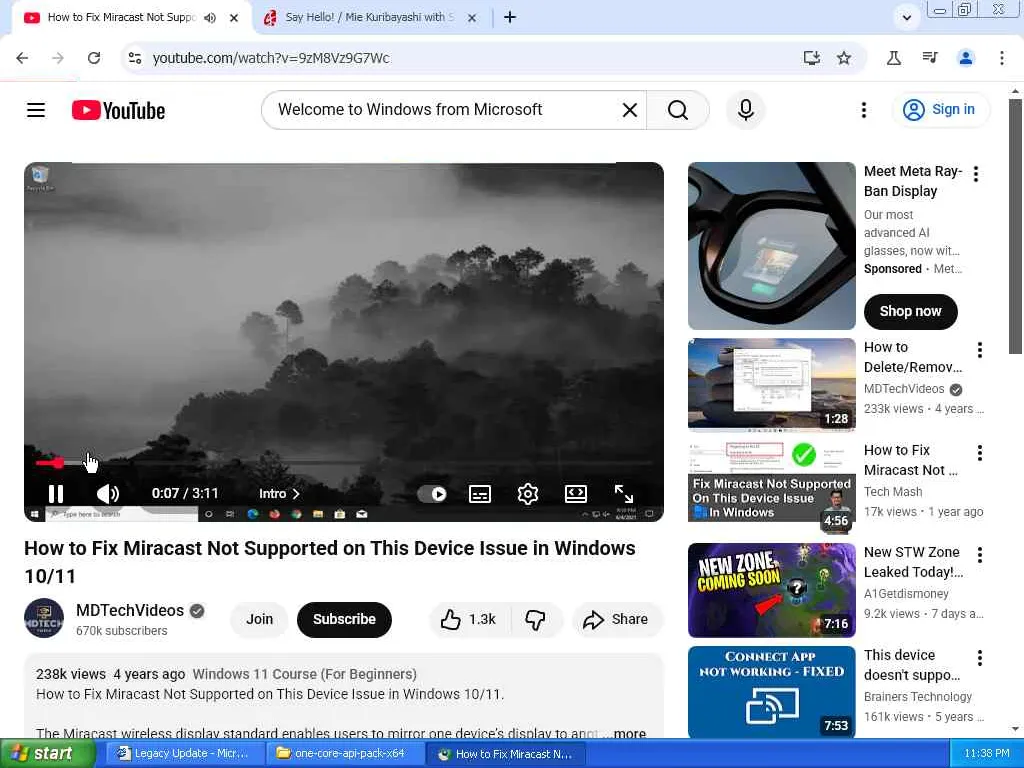Mute the tab via its audio icon
This screenshot has height=768, width=1024.
(x=210, y=18)
